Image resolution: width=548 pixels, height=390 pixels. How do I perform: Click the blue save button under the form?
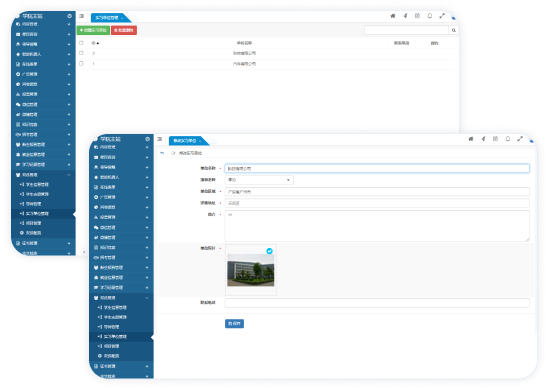click(234, 324)
